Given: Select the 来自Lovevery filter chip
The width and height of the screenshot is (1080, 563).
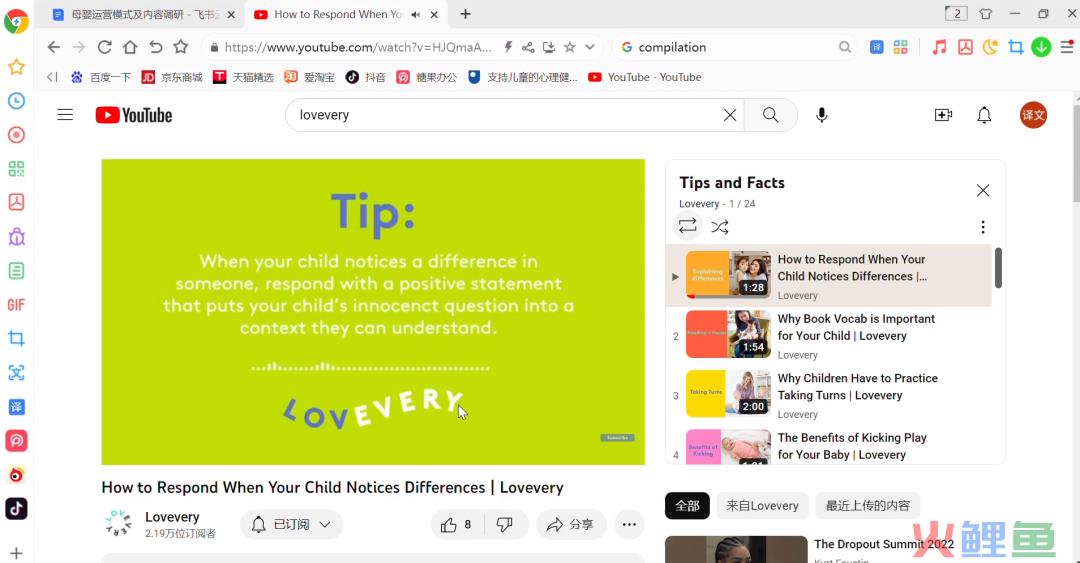Looking at the screenshot, I should tap(762, 506).
